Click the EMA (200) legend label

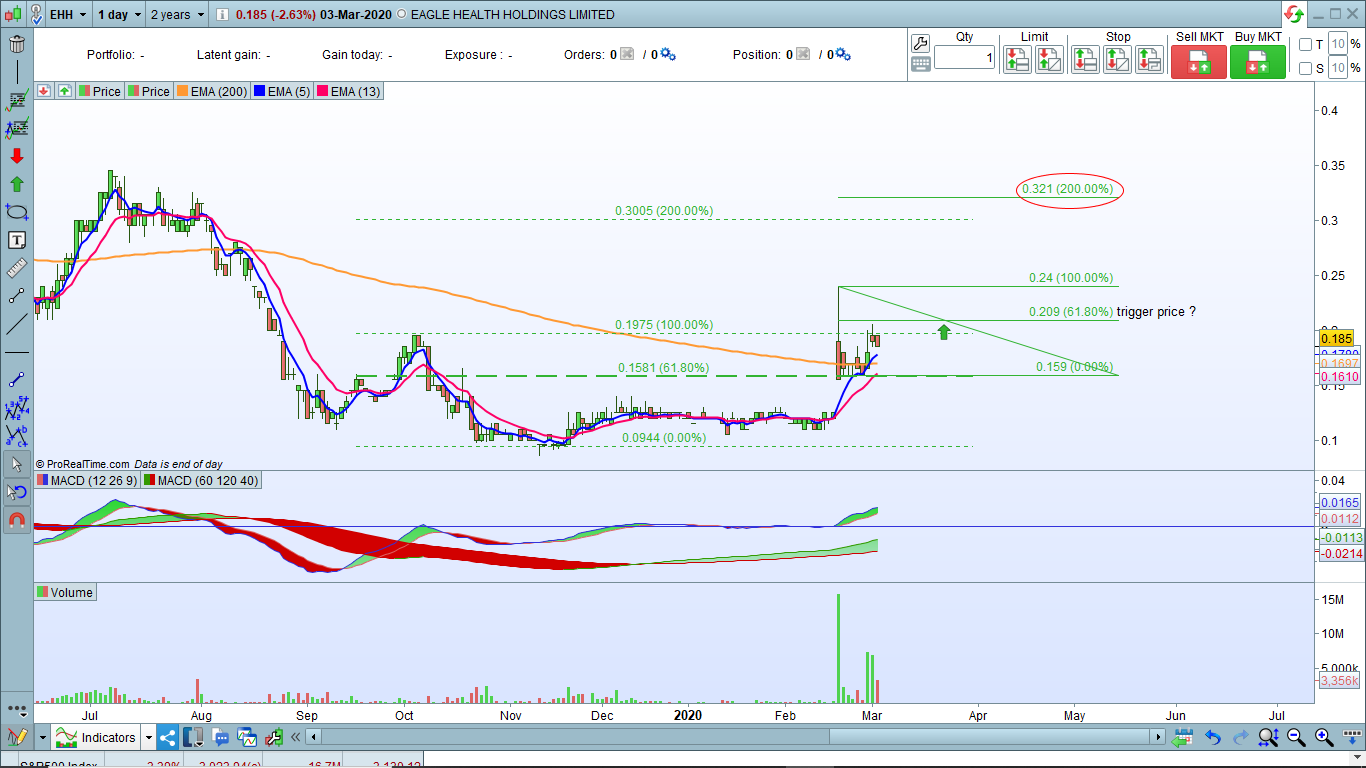[213, 91]
